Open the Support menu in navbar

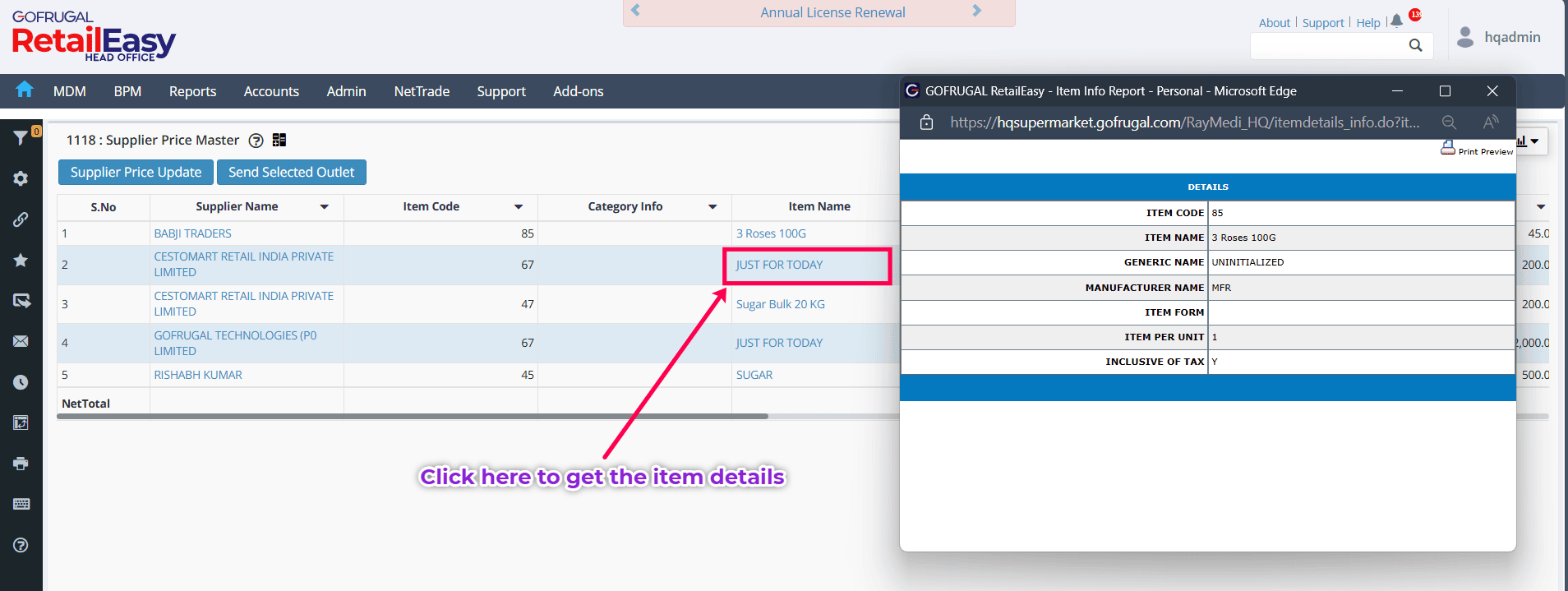501,91
